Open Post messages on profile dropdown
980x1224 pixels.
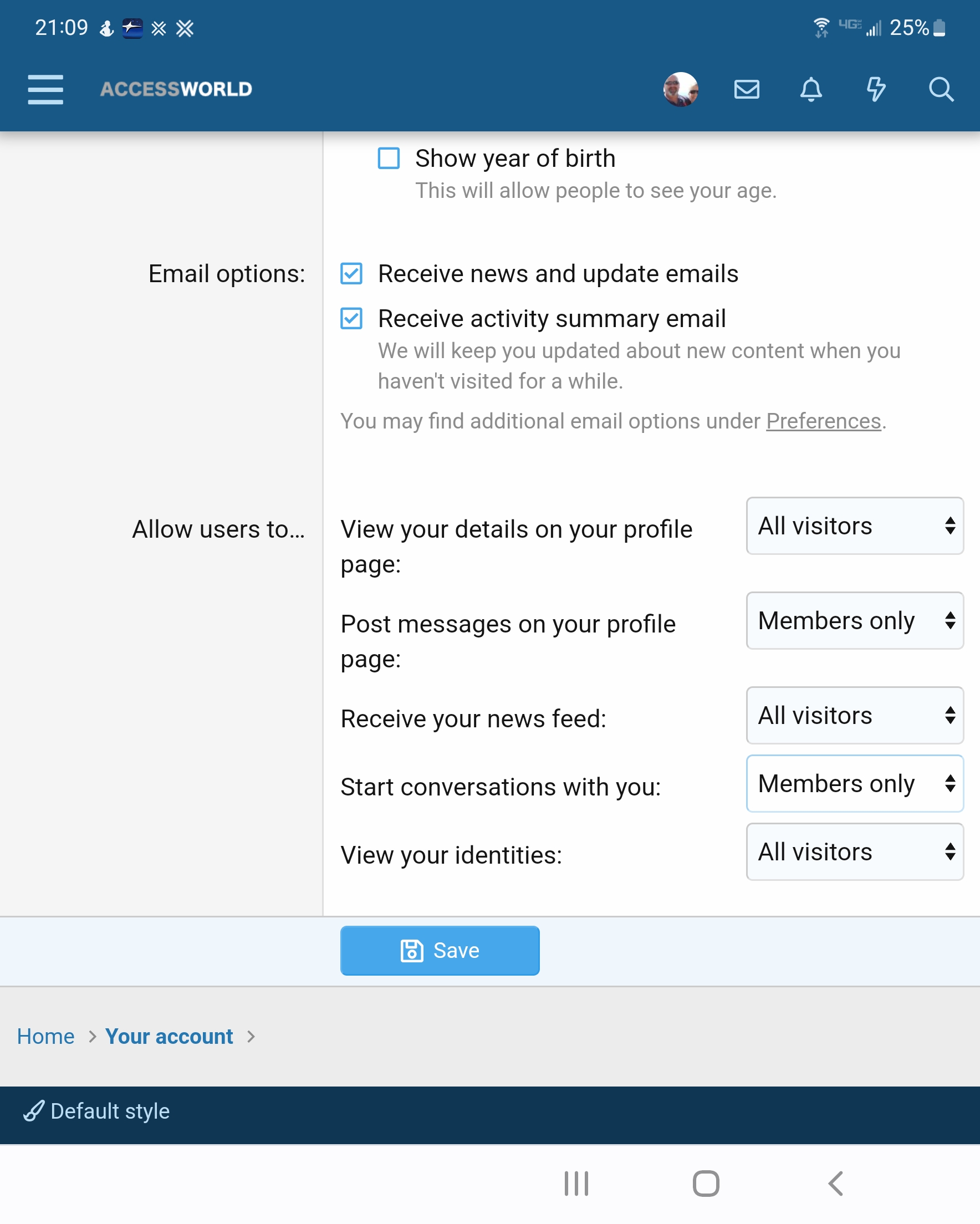pyautogui.click(x=855, y=620)
